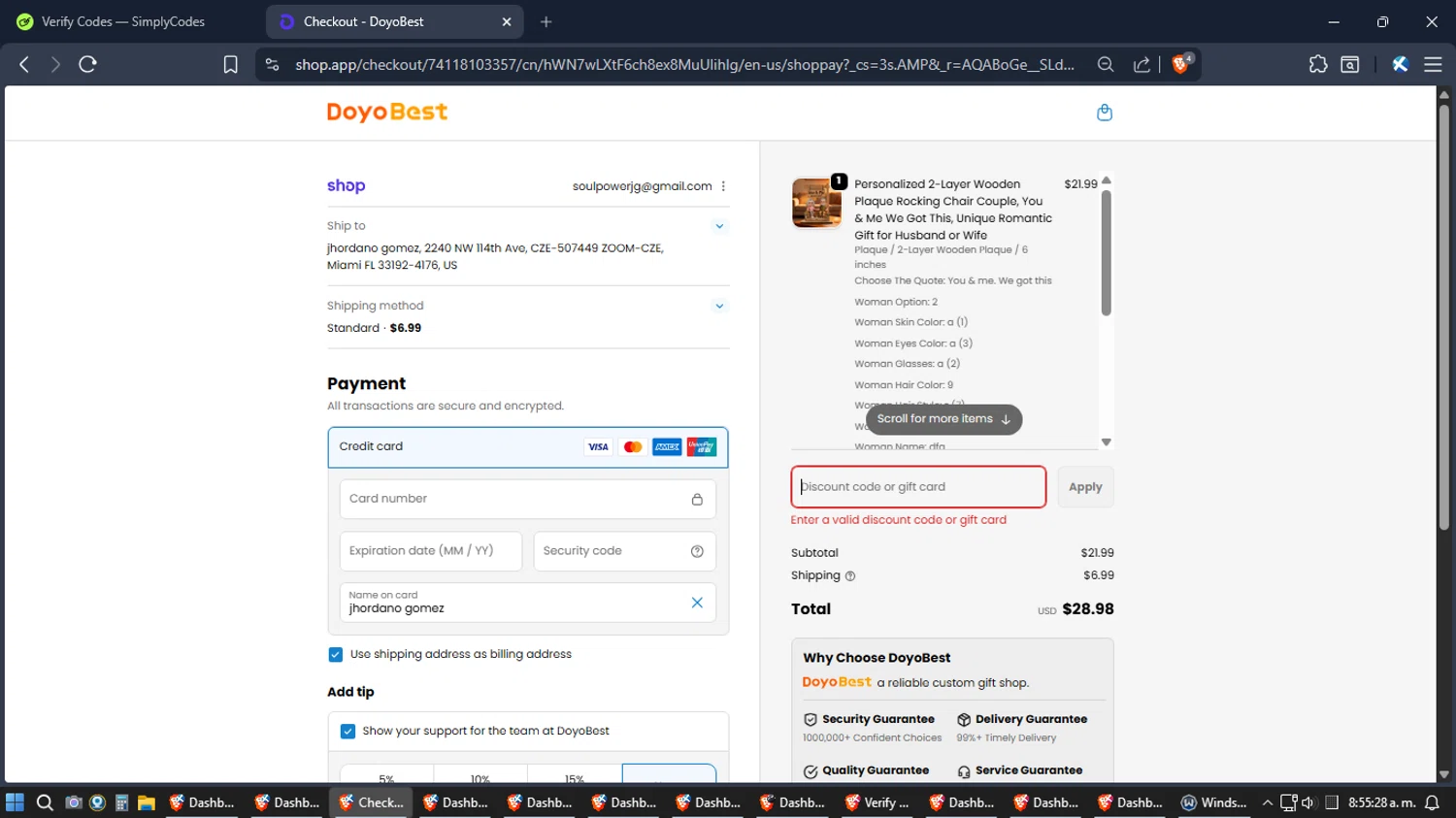Open the site settings icon in the address bar
Viewport: 1456px width, 818px height.
click(272, 64)
